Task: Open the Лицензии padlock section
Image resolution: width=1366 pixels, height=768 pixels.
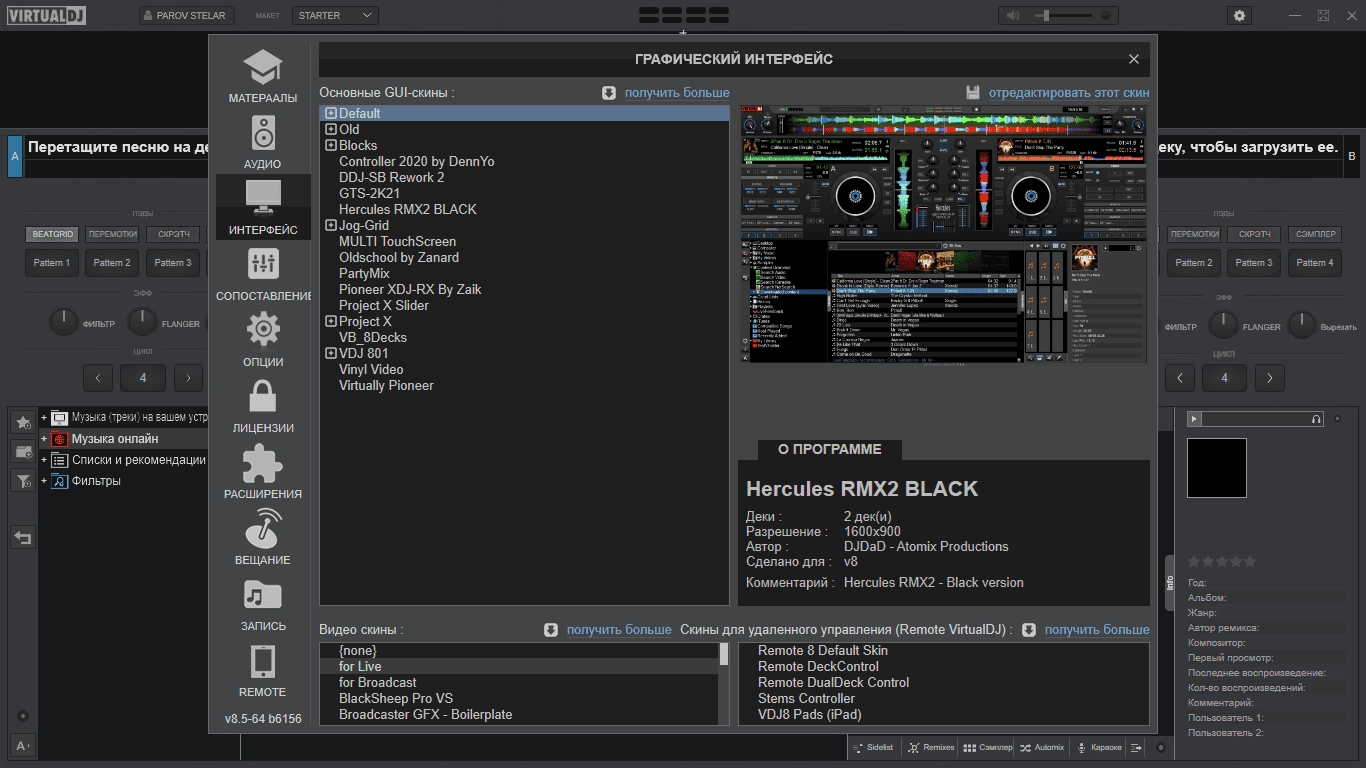Action: [x=263, y=406]
